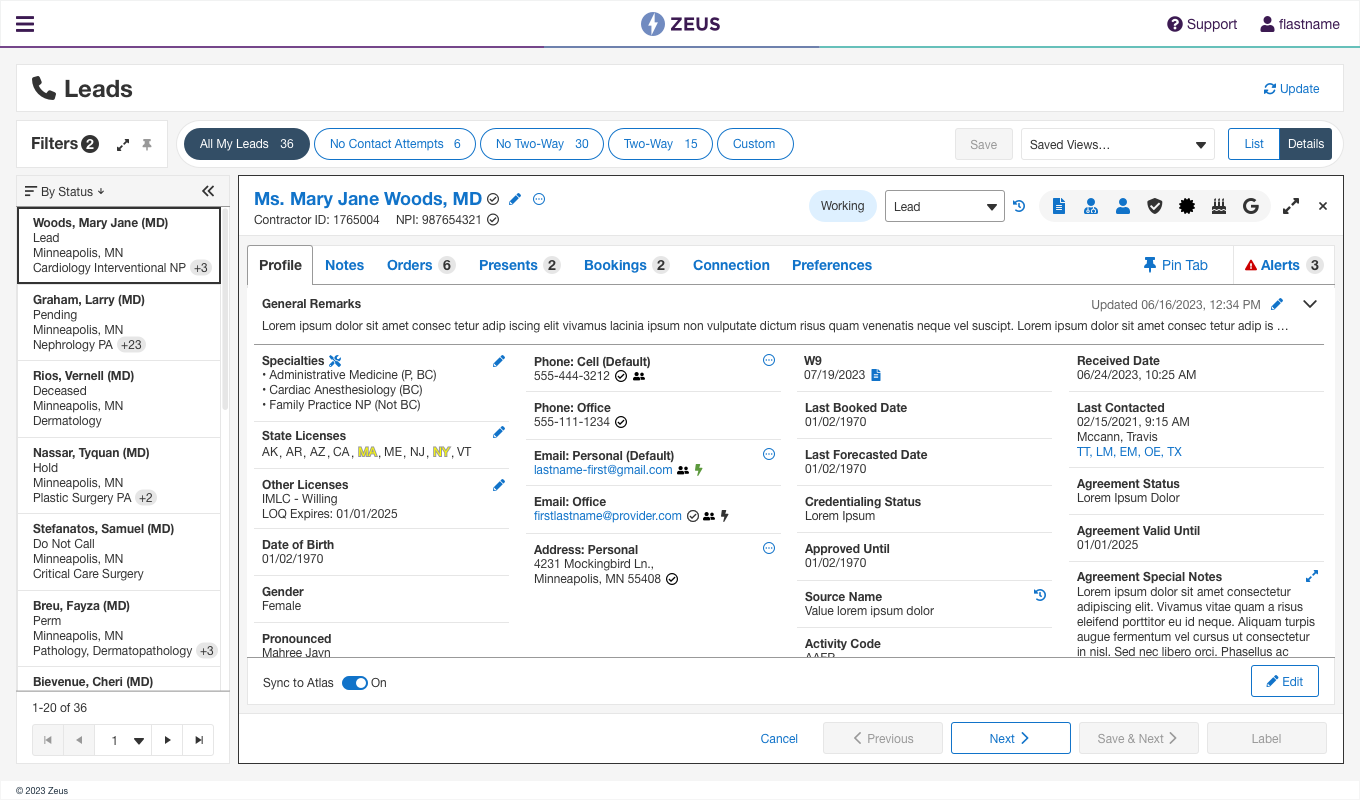The image size is (1360, 800).
Task: Select the No Contact Attempts filter
Action: click(x=395, y=144)
